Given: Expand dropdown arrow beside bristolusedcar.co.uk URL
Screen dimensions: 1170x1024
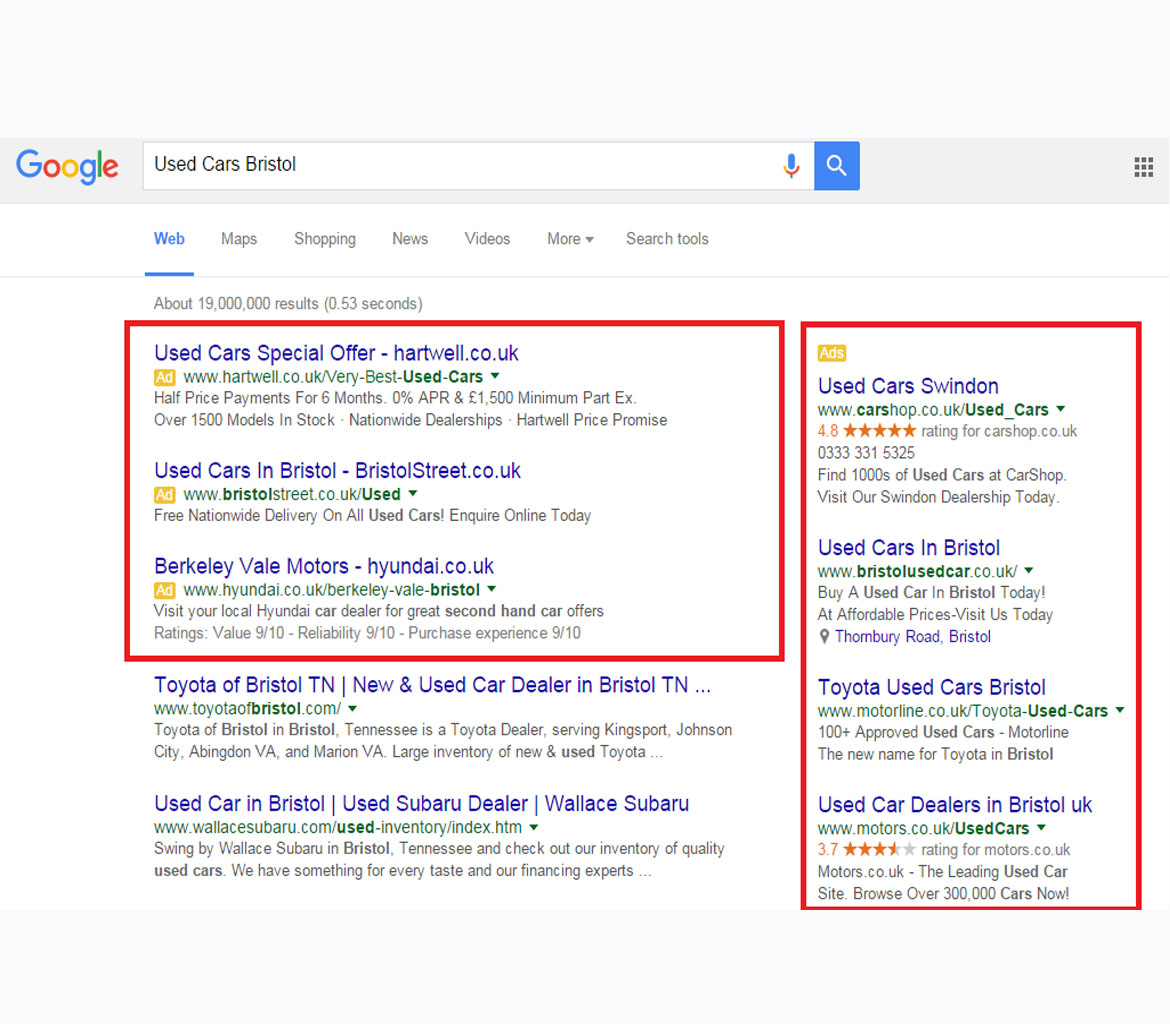Looking at the screenshot, I should coord(1029,570).
